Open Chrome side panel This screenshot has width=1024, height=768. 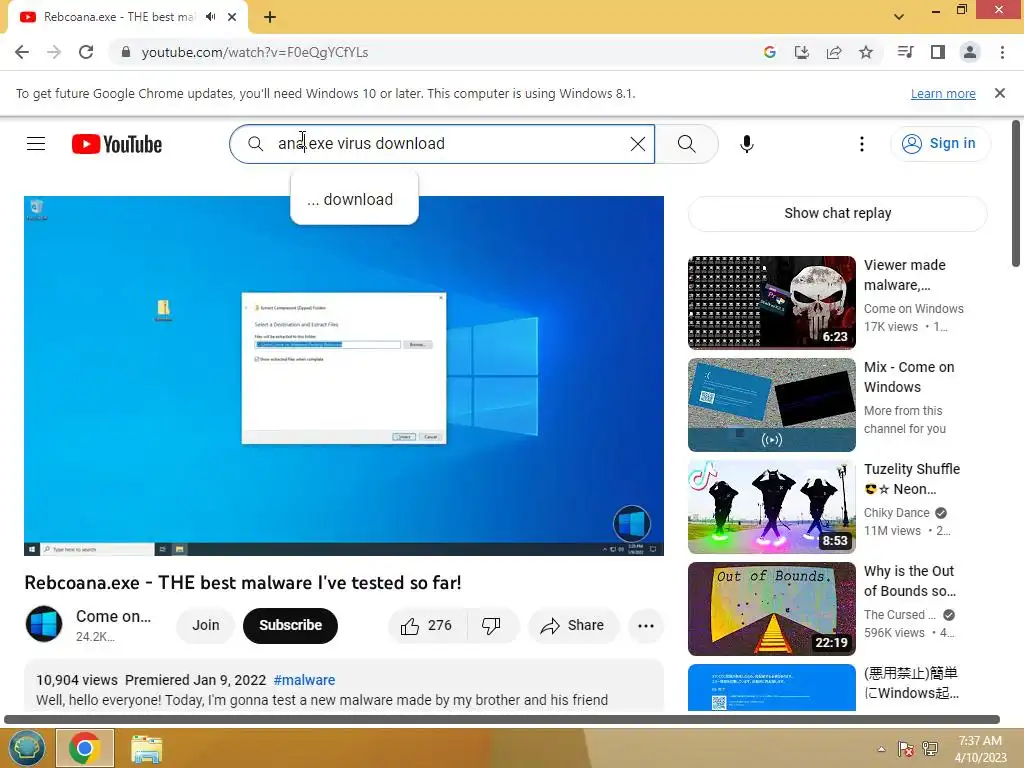coord(938,52)
